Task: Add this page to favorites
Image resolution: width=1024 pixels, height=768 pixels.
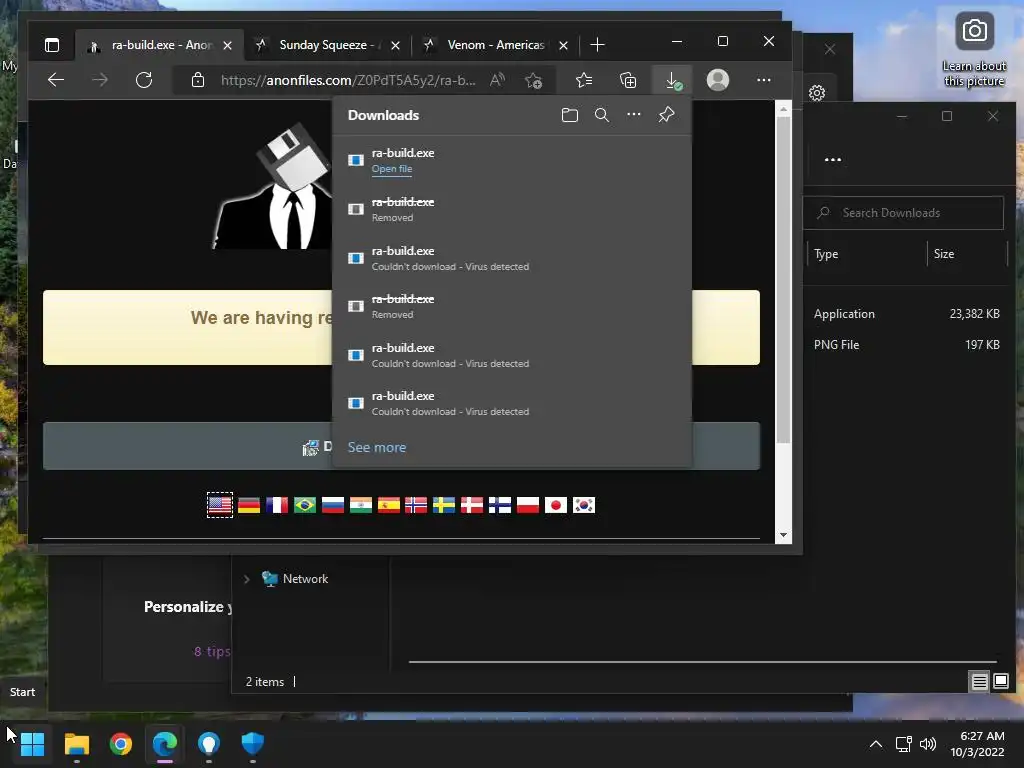Action: click(534, 80)
